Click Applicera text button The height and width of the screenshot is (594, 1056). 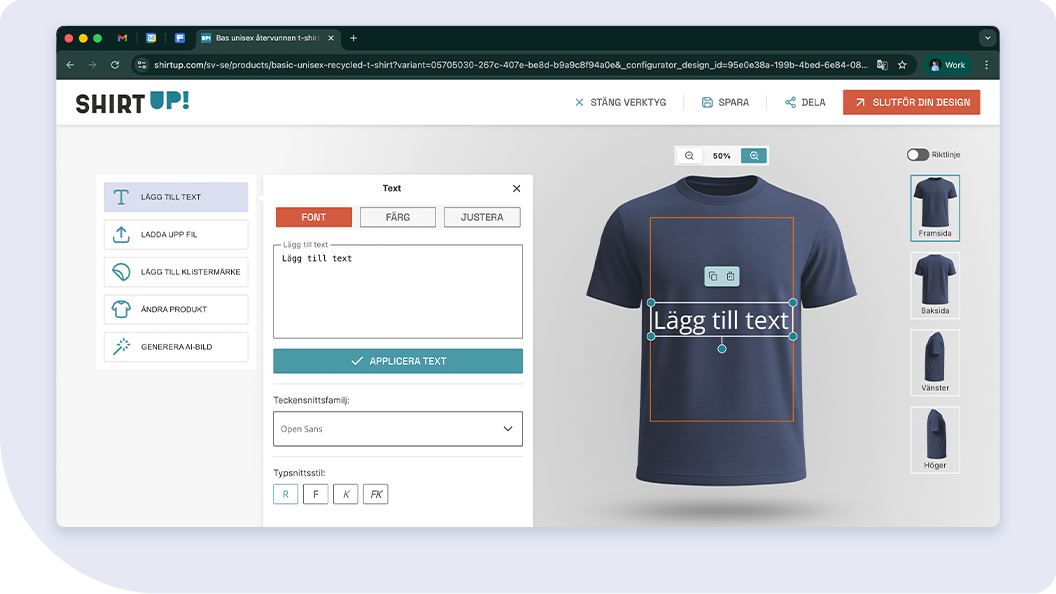[398, 361]
